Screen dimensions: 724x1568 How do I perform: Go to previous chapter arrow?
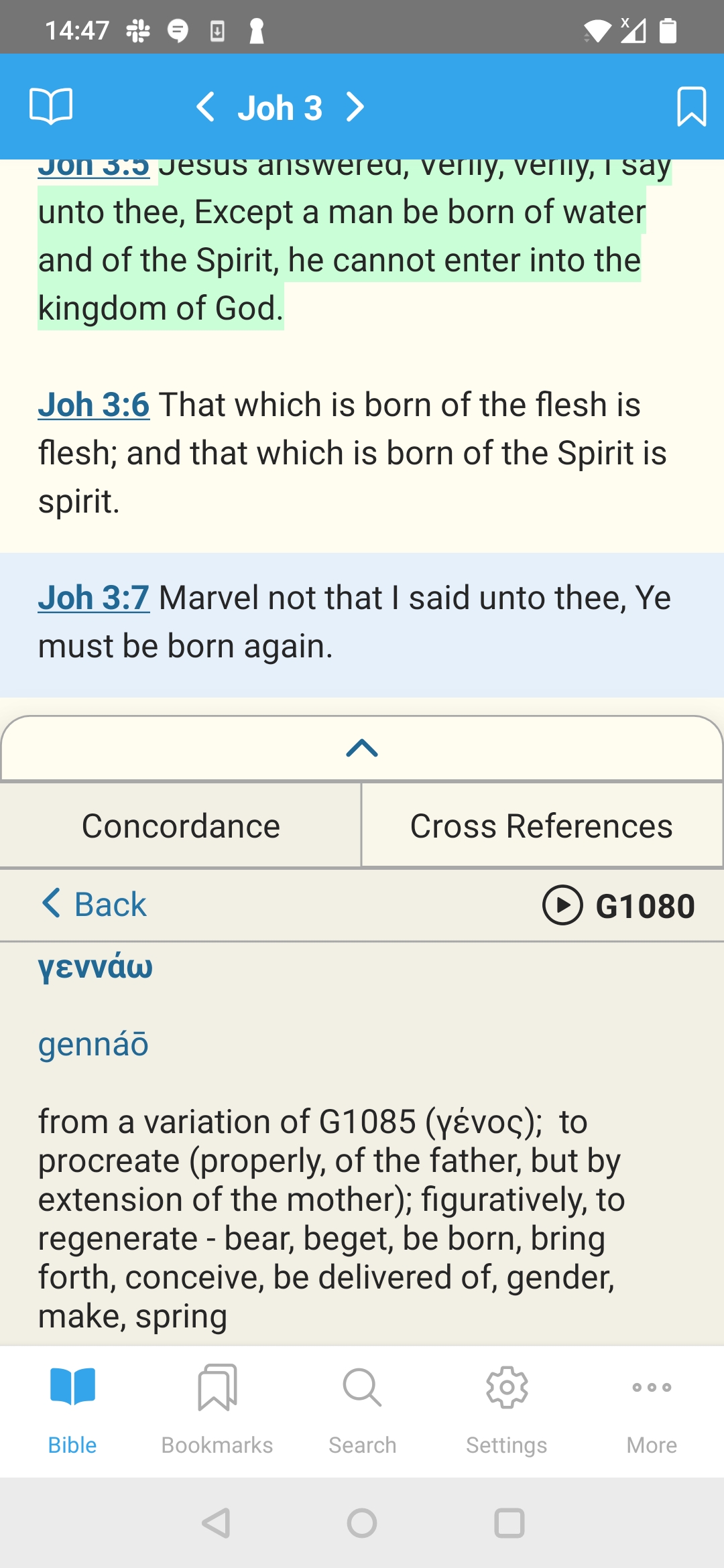tap(205, 107)
